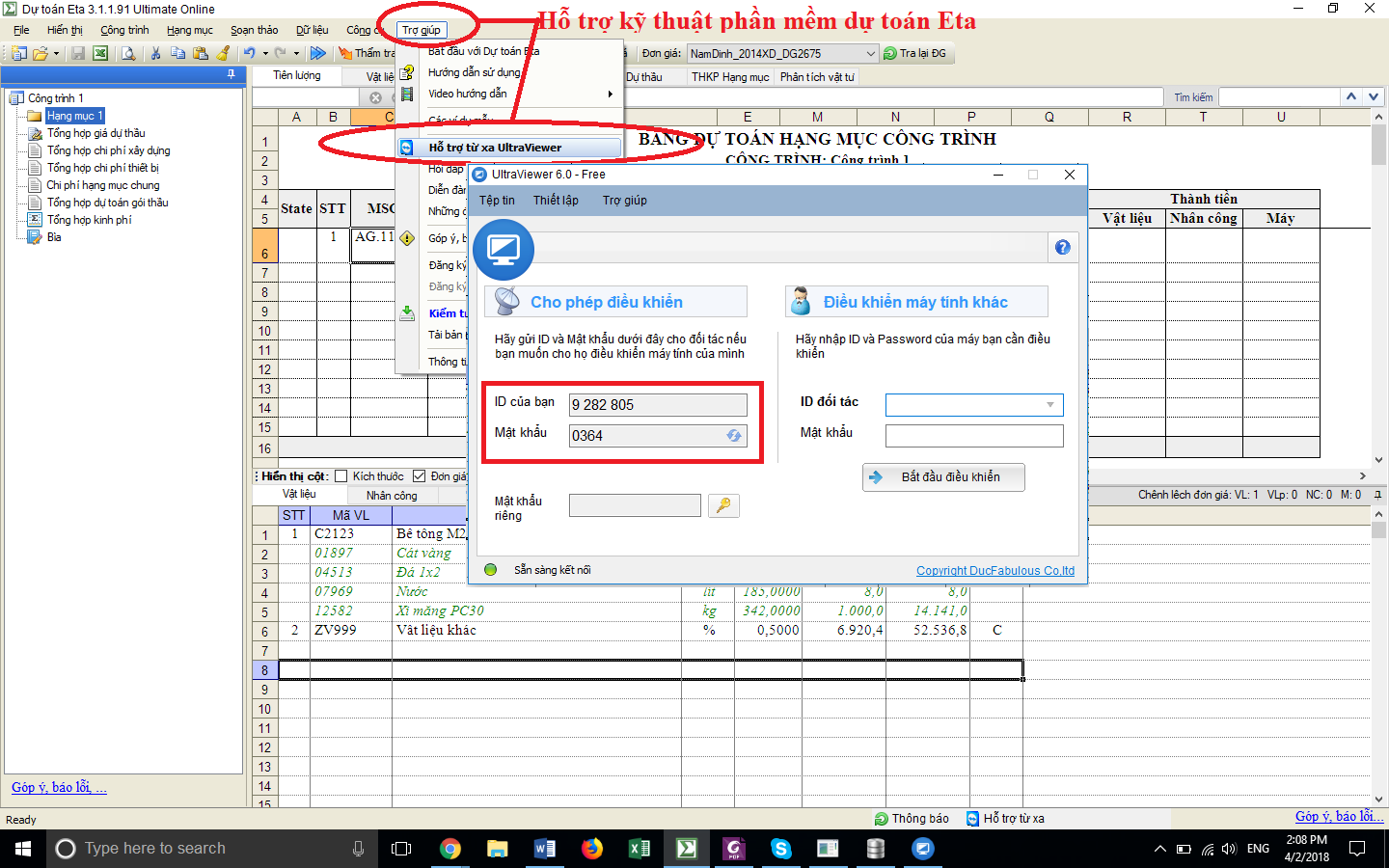Refresh the UltraViewer password

coord(734,436)
